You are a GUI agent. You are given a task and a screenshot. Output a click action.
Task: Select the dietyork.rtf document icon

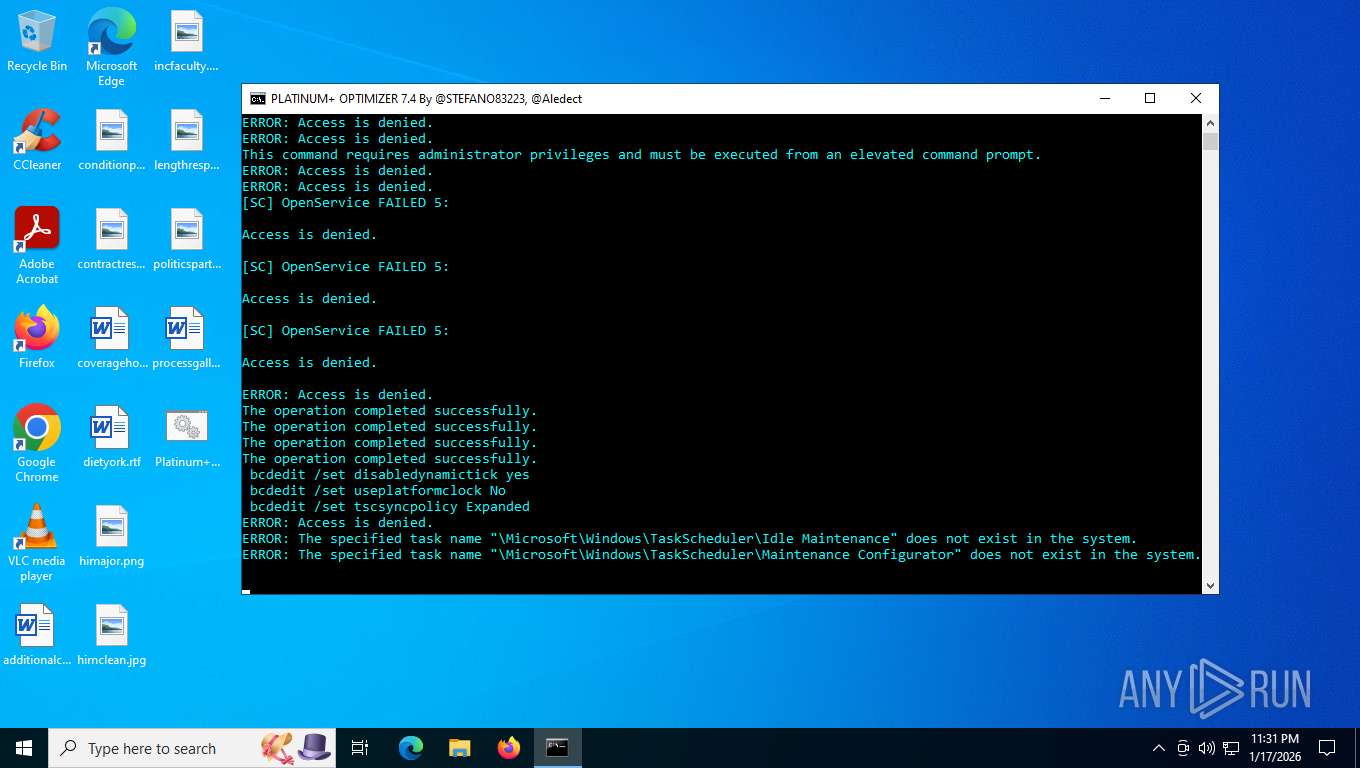[x=111, y=437]
